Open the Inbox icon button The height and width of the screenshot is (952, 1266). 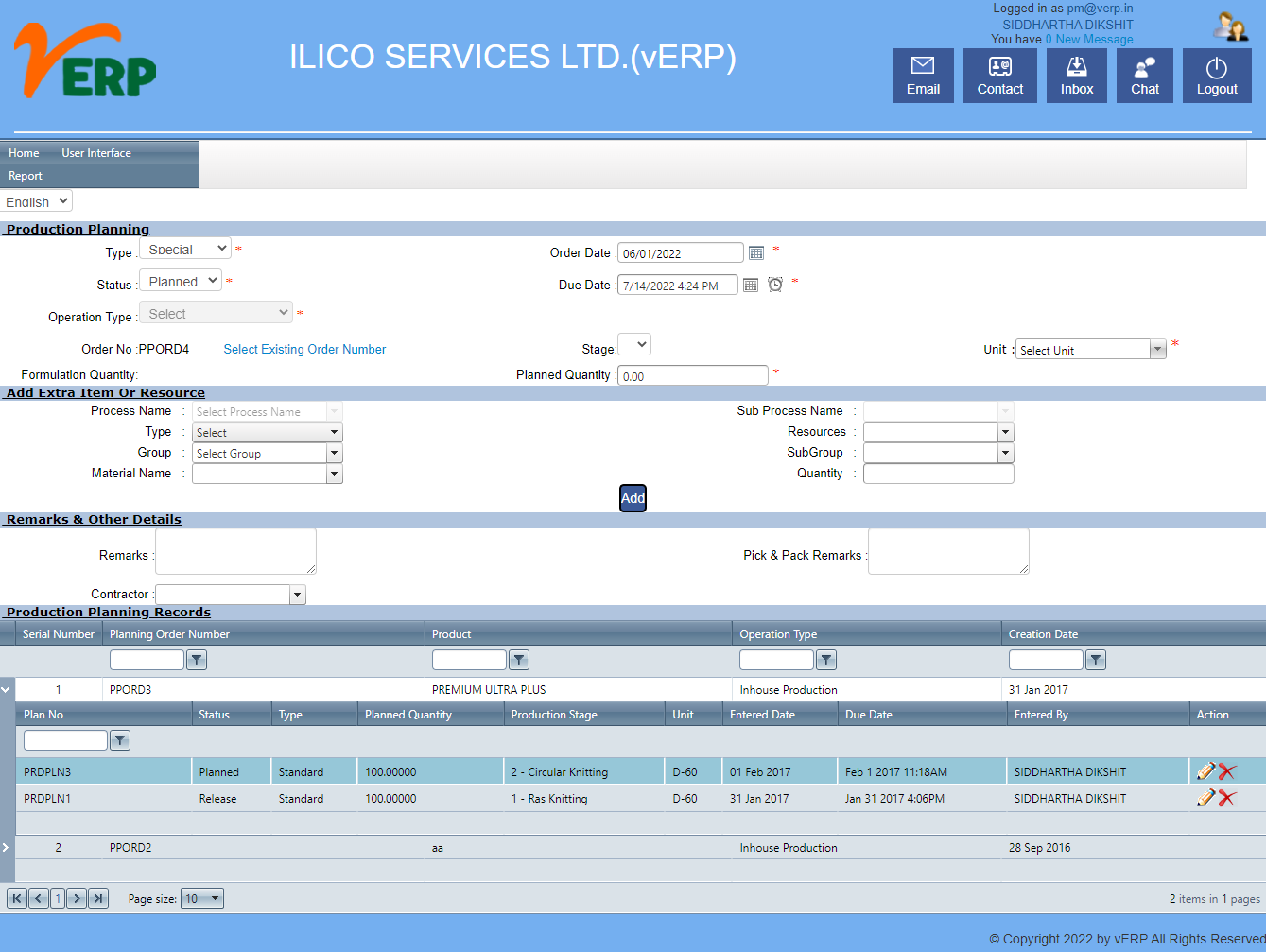[x=1077, y=76]
